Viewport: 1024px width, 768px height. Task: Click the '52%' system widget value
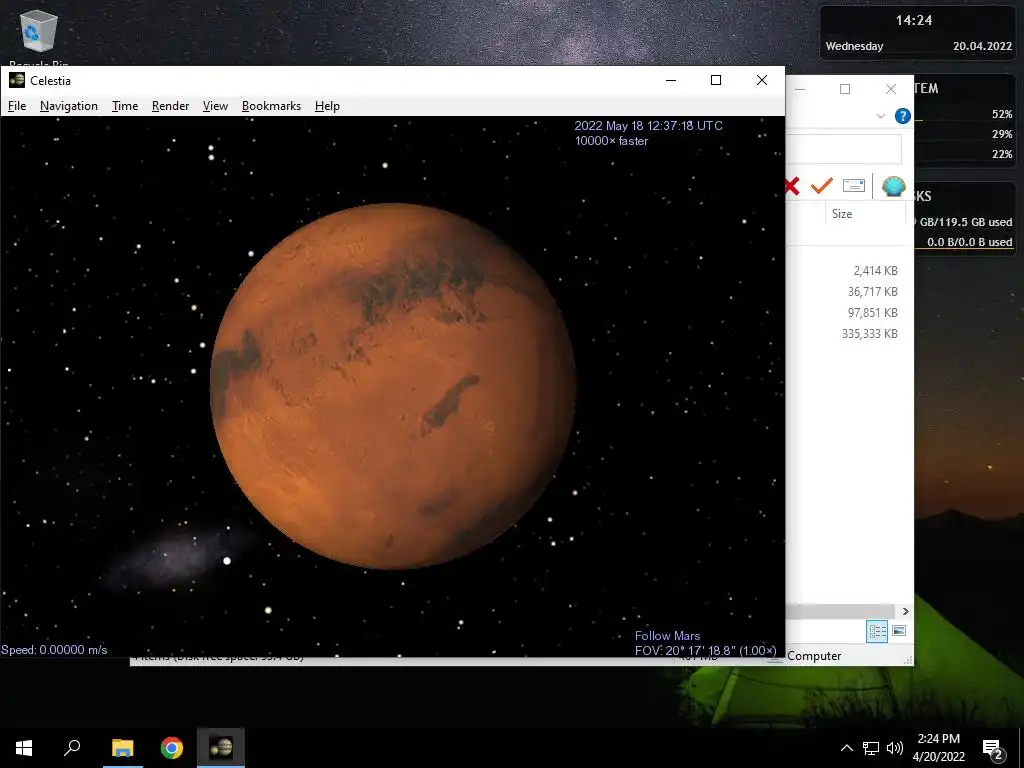pos(1002,114)
